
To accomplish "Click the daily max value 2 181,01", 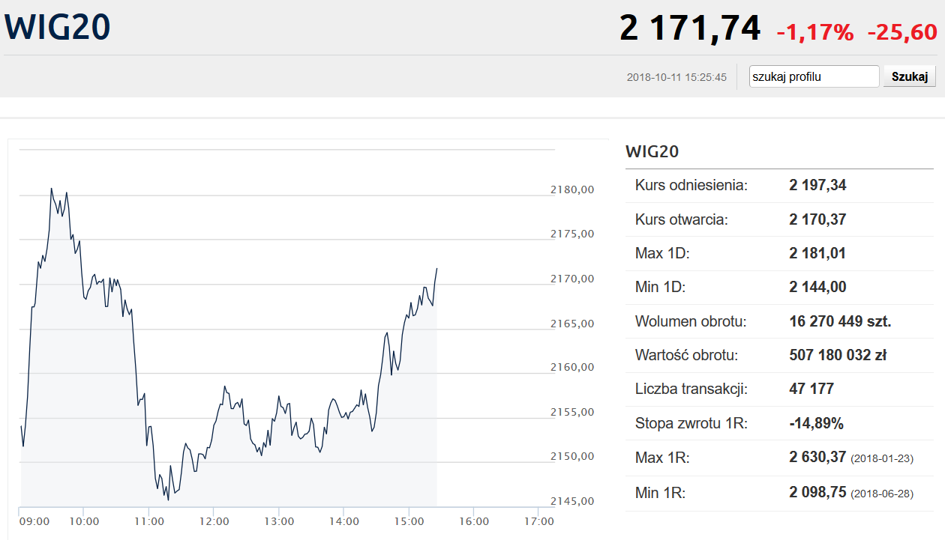I will coord(817,253).
